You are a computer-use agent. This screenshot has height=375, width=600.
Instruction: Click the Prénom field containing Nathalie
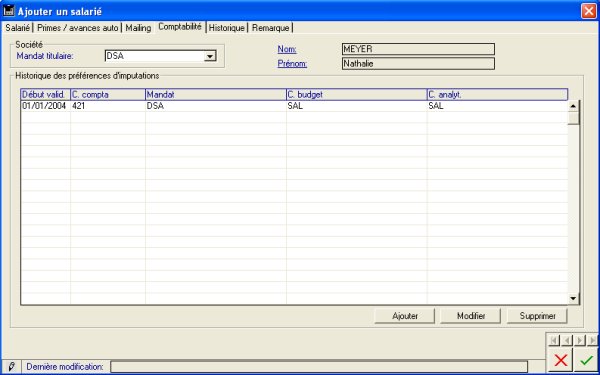(418, 64)
